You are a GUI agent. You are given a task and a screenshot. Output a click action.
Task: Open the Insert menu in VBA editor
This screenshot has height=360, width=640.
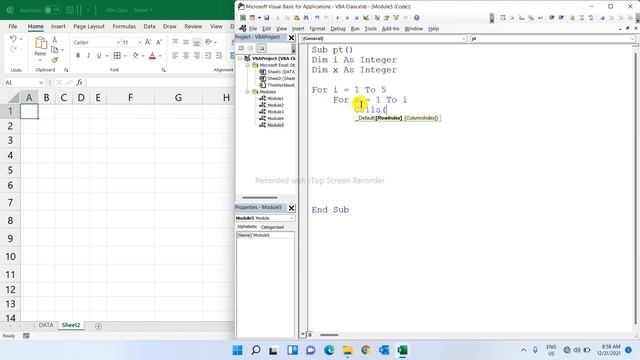pyautogui.click(x=298, y=29)
